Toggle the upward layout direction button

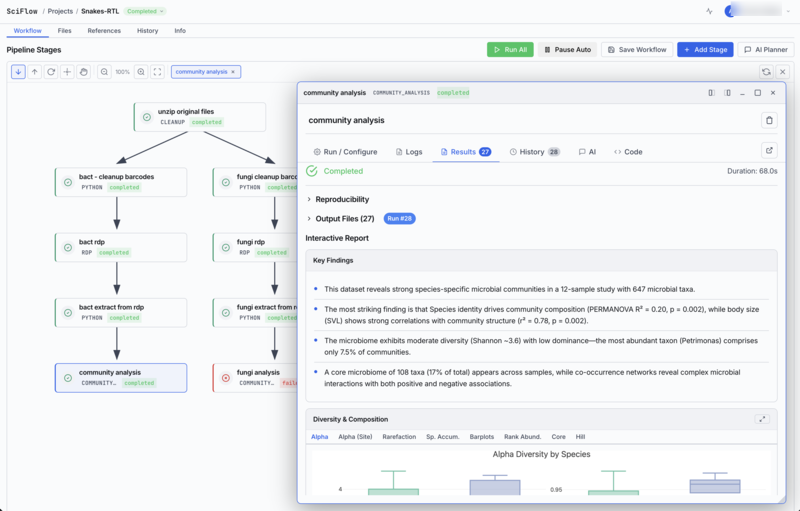tap(35, 72)
